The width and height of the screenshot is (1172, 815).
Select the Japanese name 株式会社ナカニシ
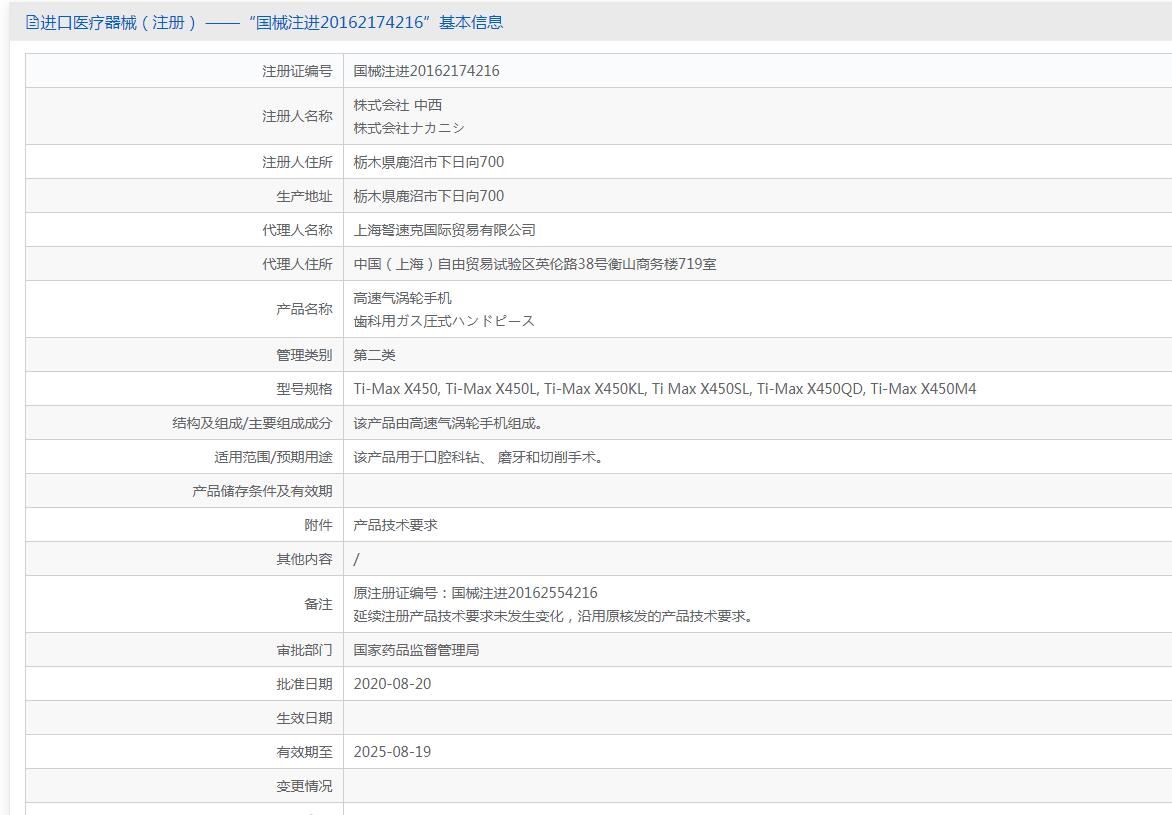click(409, 128)
